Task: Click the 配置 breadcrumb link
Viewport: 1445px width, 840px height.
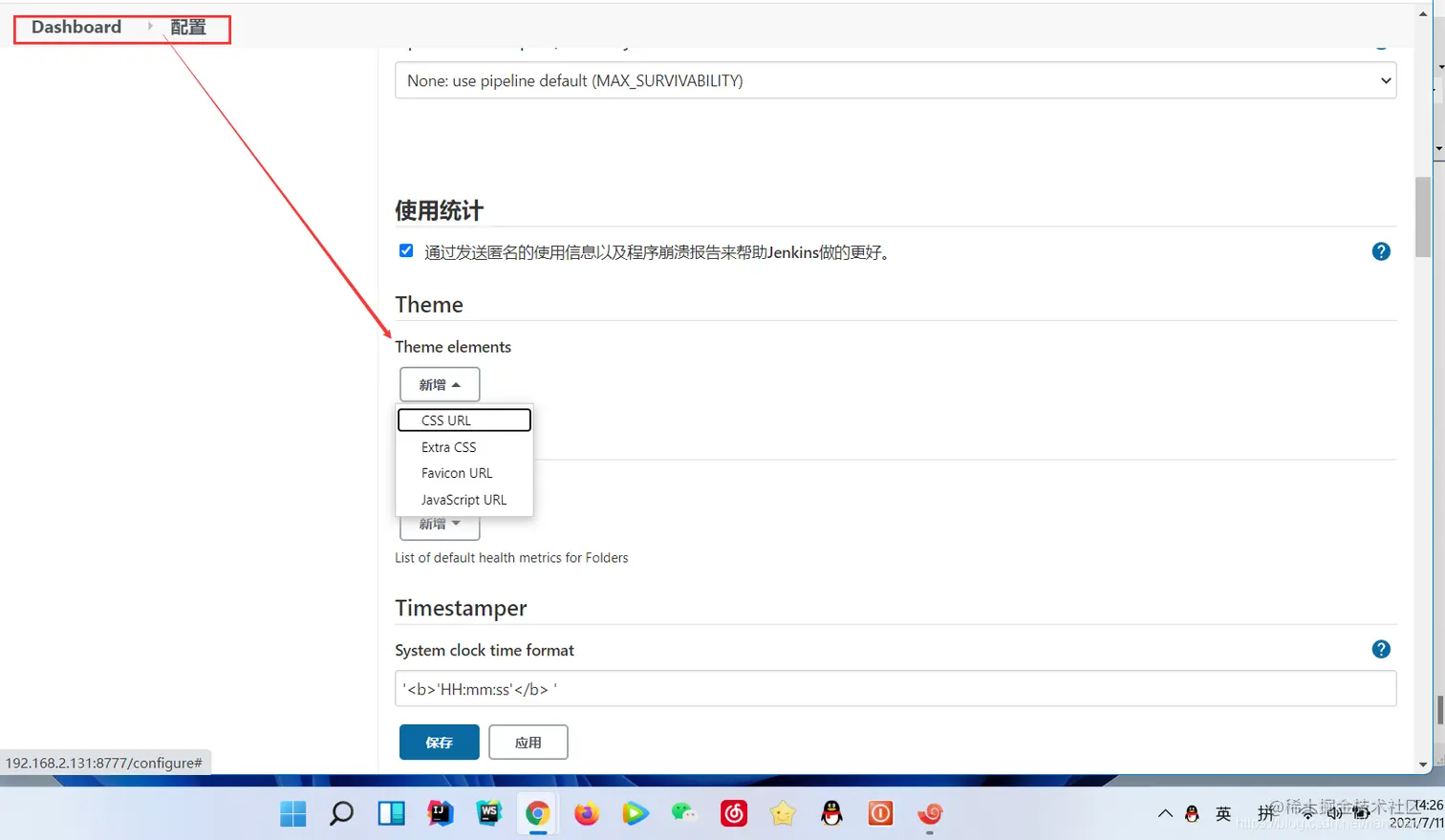Action: (188, 28)
